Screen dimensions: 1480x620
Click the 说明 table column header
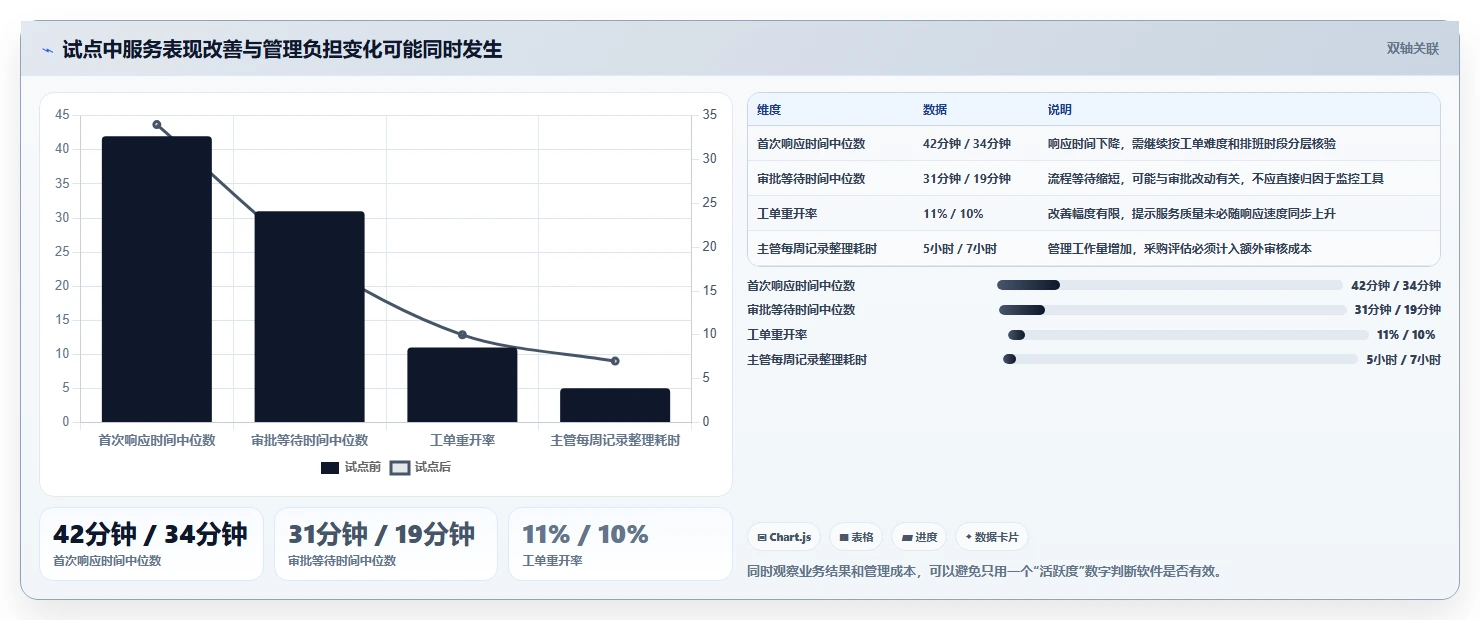coord(1059,109)
